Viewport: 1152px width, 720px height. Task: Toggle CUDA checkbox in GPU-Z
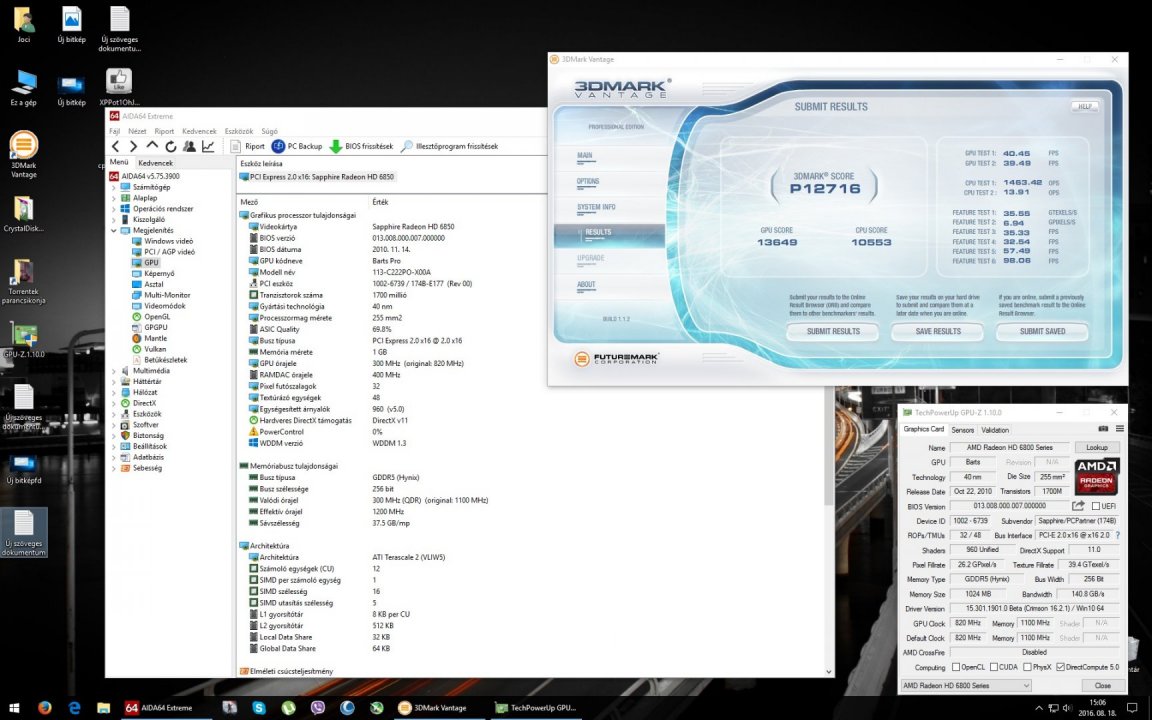(x=993, y=667)
